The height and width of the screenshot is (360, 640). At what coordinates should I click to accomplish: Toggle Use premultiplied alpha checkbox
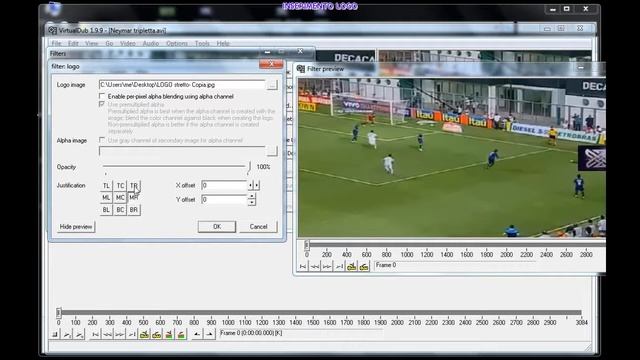(x=102, y=104)
